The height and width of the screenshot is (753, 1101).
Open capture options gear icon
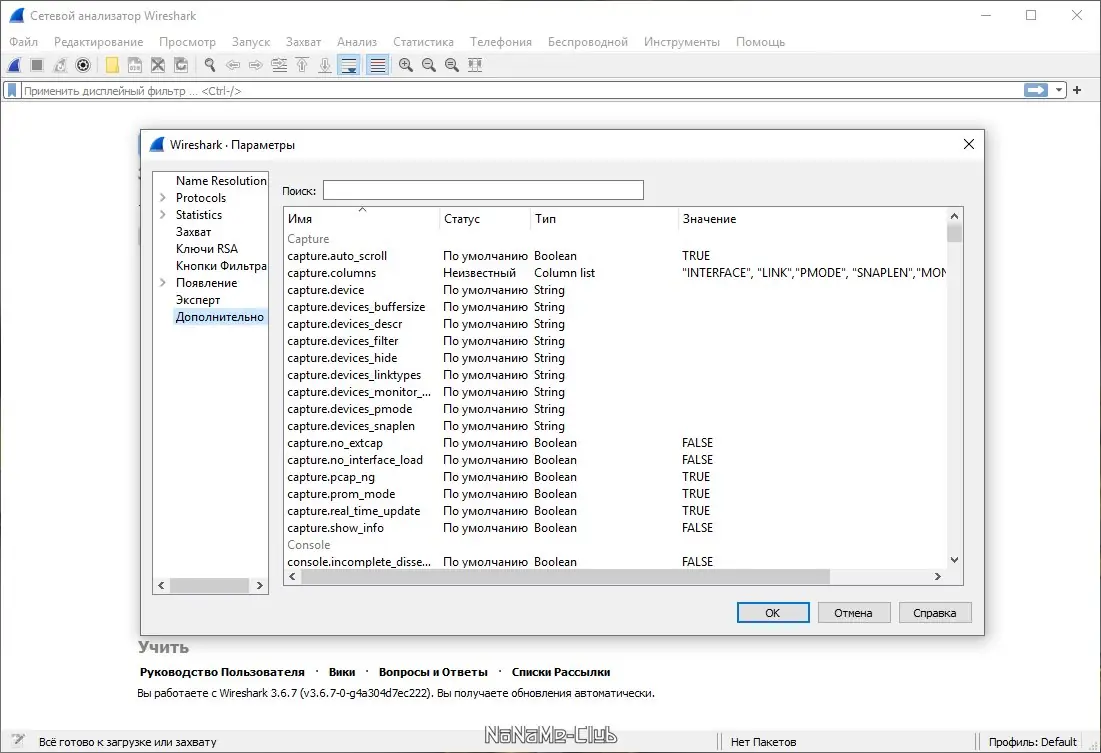[83, 65]
